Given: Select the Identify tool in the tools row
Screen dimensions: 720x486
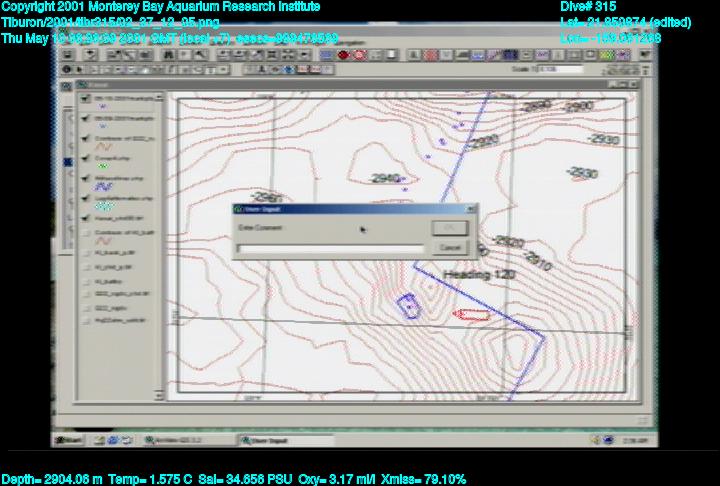Looking at the screenshot, I should tap(67, 70).
